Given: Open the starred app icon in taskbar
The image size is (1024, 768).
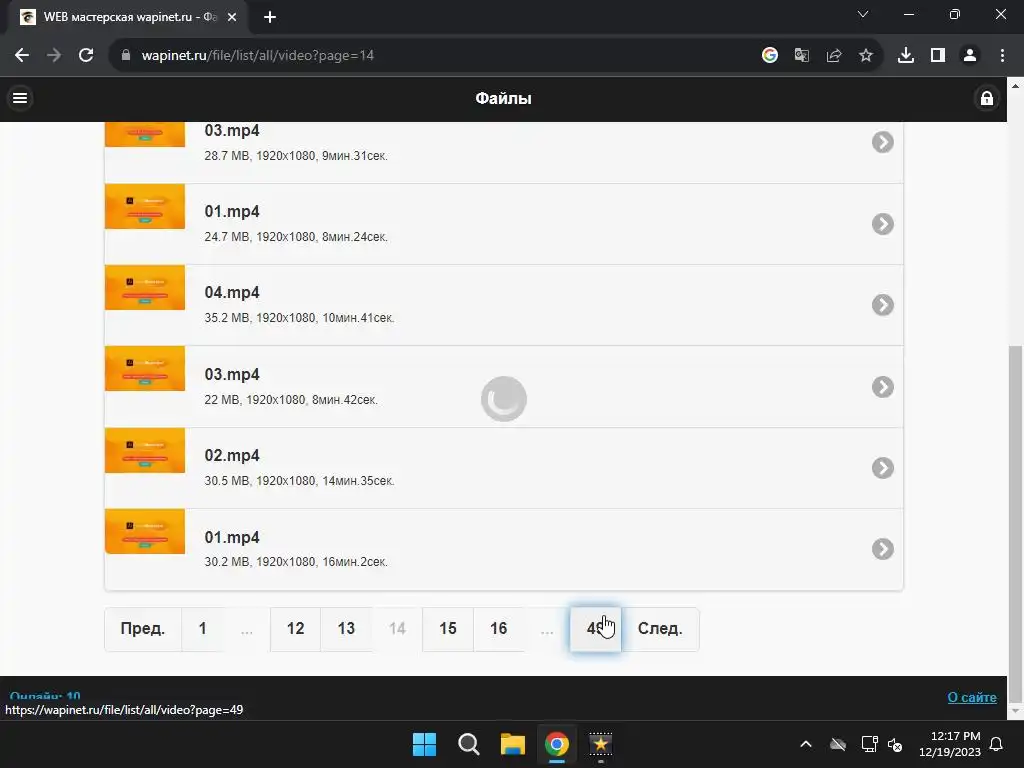Looking at the screenshot, I should pyautogui.click(x=601, y=744).
